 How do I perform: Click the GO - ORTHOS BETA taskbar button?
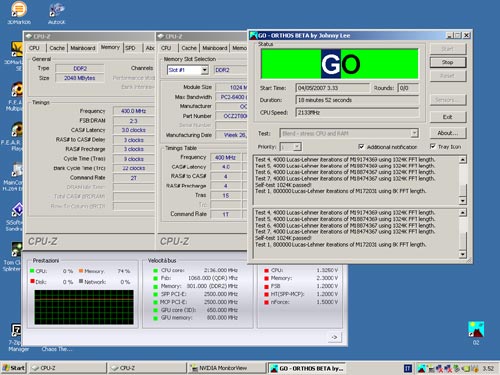pos(307,368)
